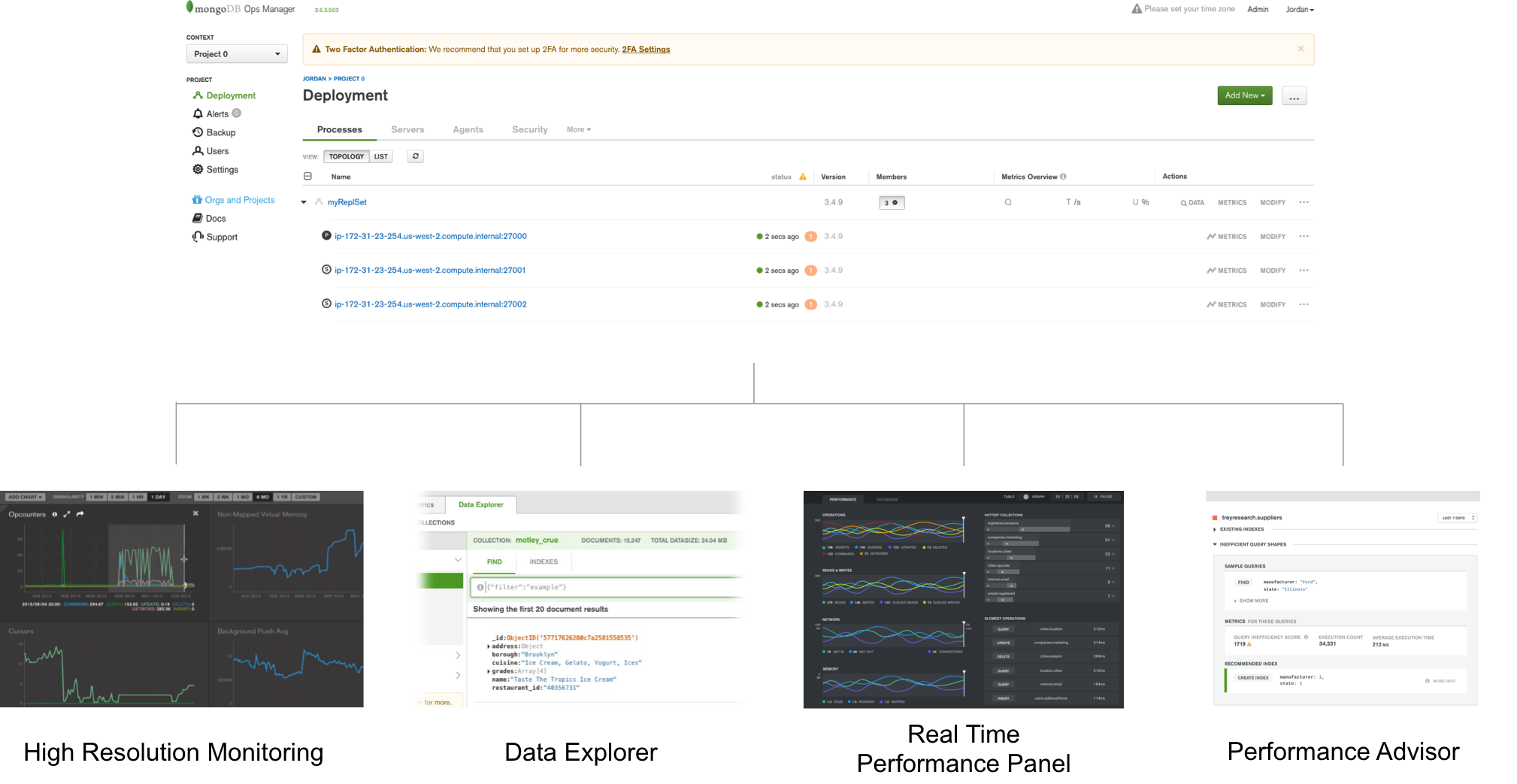
Task: Open the myReplSet replica set link
Action: click(347, 202)
